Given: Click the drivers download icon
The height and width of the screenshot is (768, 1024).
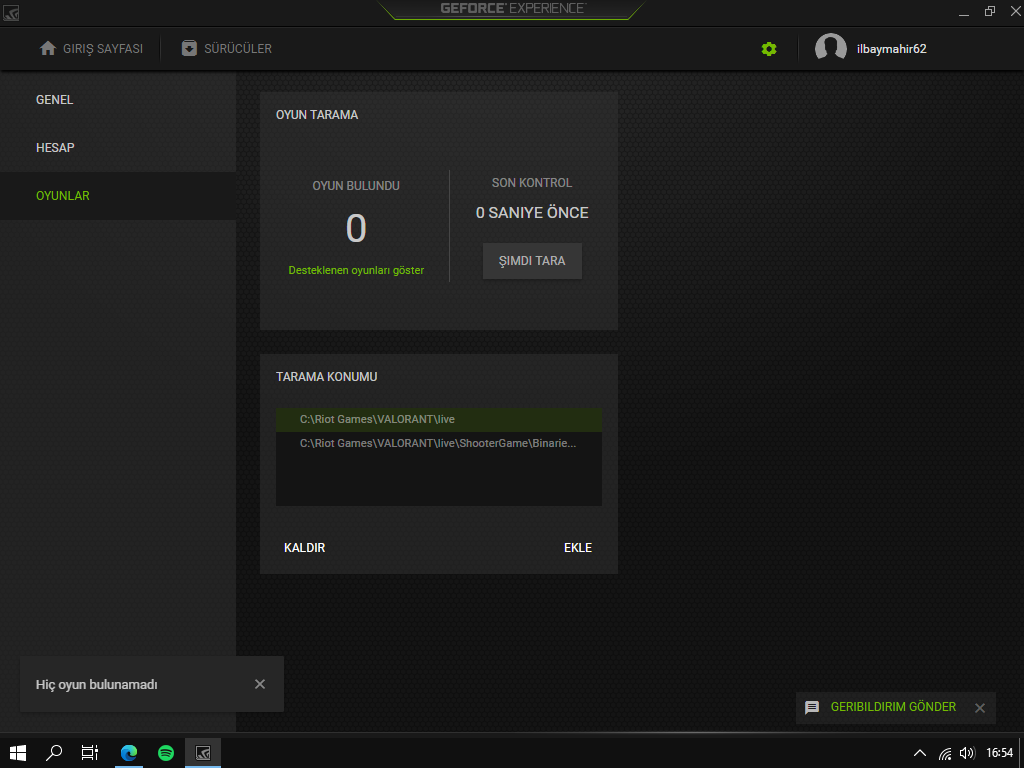Looking at the screenshot, I should click(x=189, y=48).
